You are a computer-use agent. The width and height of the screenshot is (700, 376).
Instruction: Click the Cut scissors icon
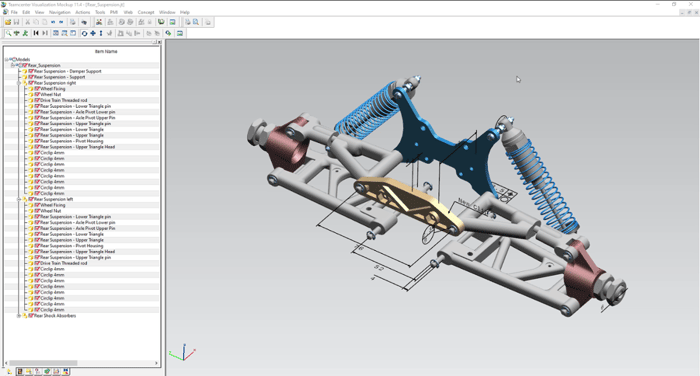coord(28,22)
